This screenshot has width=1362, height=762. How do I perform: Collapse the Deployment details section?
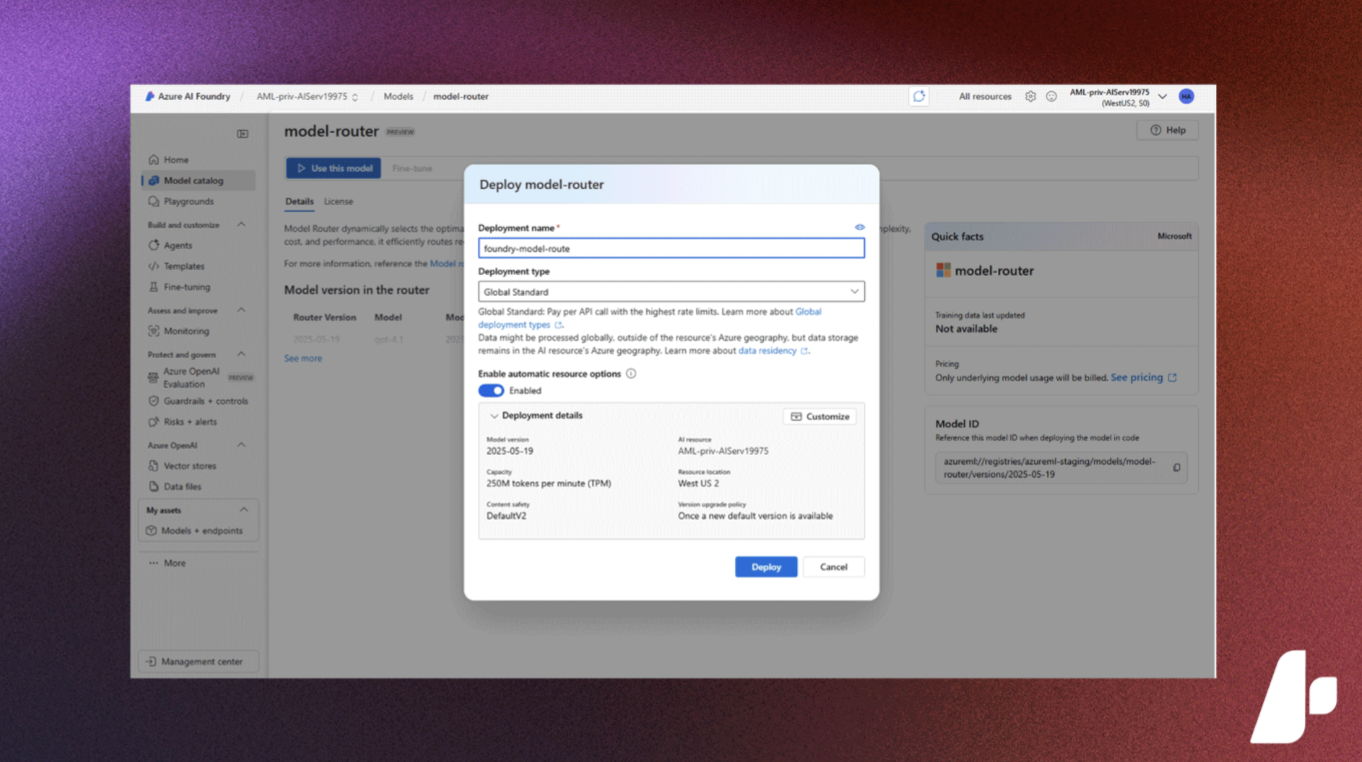[494, 416]
